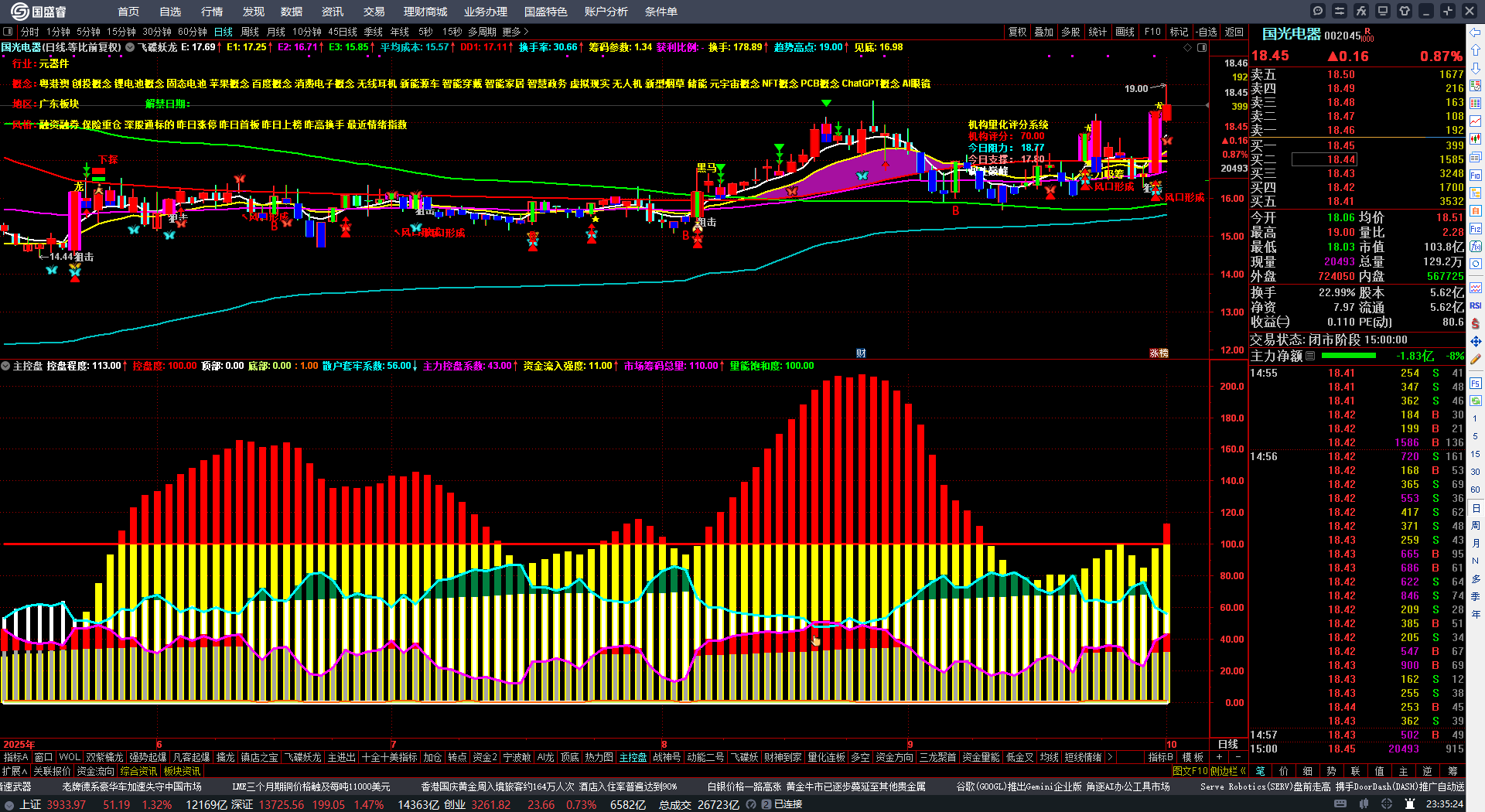This screenshot has width=1485, height=812.
Task: Click the Guosheng logo in title bar
Action: [37, 12]
